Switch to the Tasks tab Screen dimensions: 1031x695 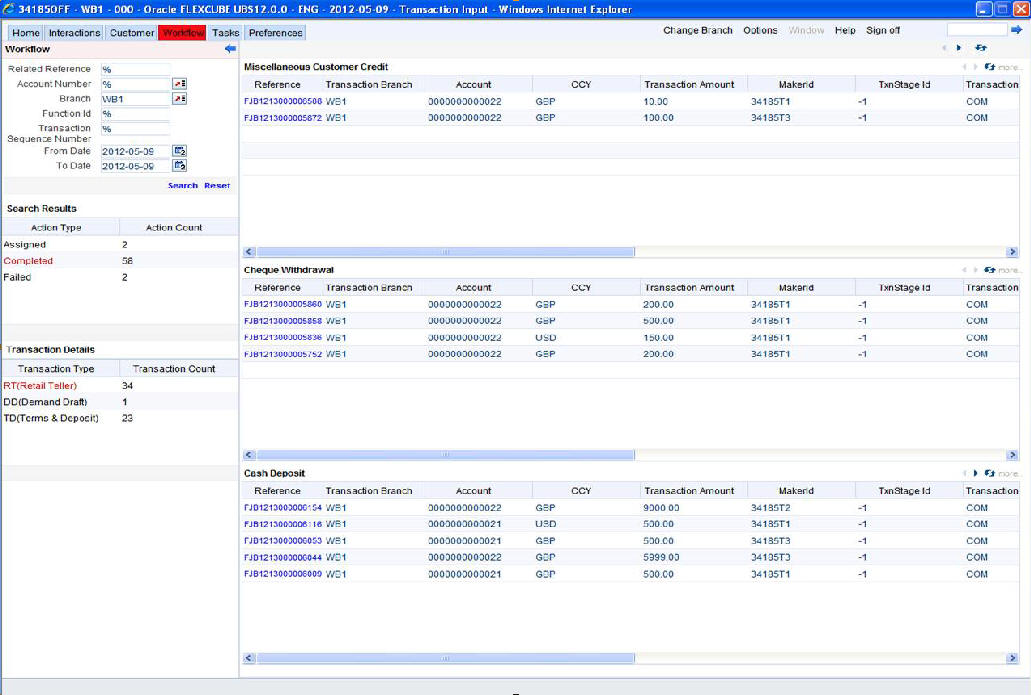tap(225, 33)
